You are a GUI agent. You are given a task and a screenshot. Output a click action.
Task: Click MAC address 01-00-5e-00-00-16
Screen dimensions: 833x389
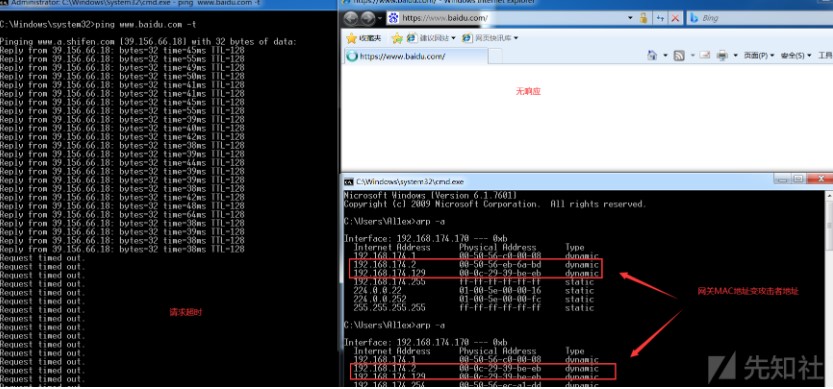(x=500, y=291)
